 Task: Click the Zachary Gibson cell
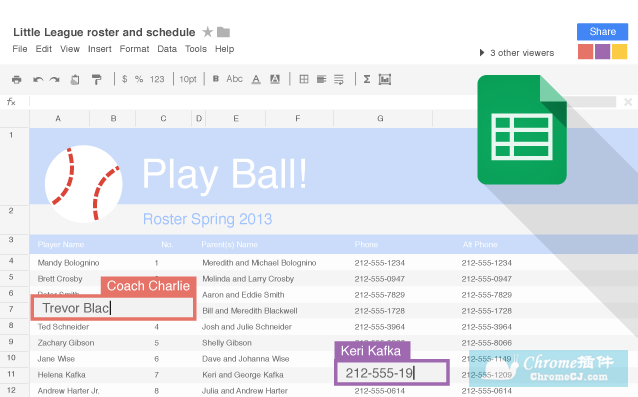click(x=66, y=343)
